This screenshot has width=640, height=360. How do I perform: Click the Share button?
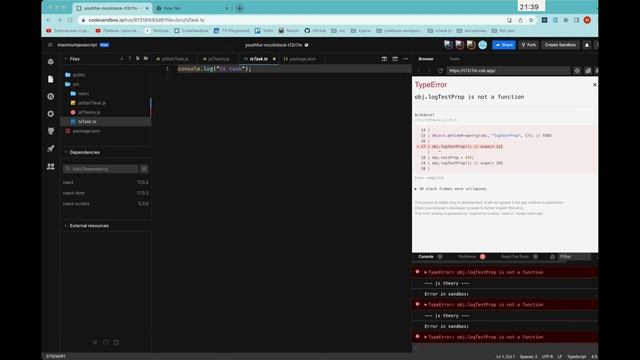pos(504,45)
